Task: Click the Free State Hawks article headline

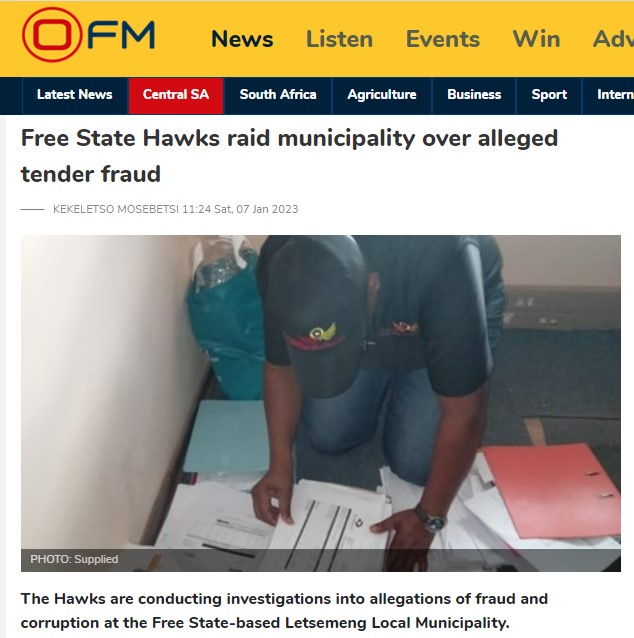Action: coord(289,156)
